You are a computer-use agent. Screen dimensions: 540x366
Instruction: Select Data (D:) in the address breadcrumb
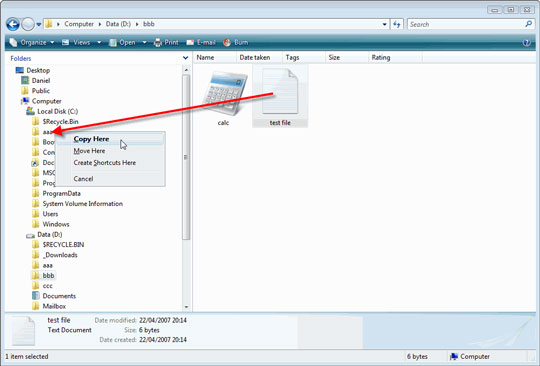point(118,24)
